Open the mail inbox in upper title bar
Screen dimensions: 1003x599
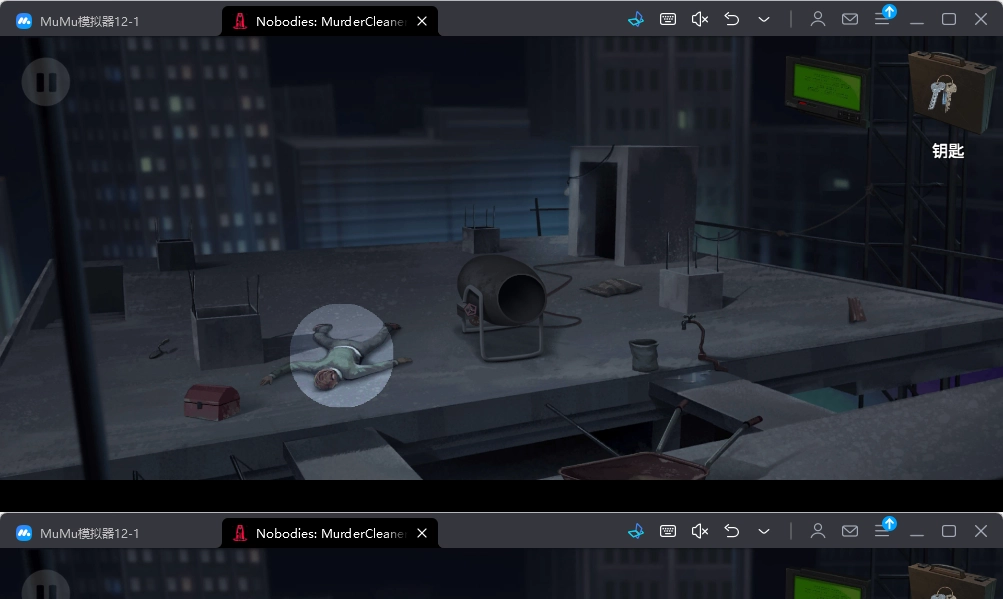coord(849,19)
